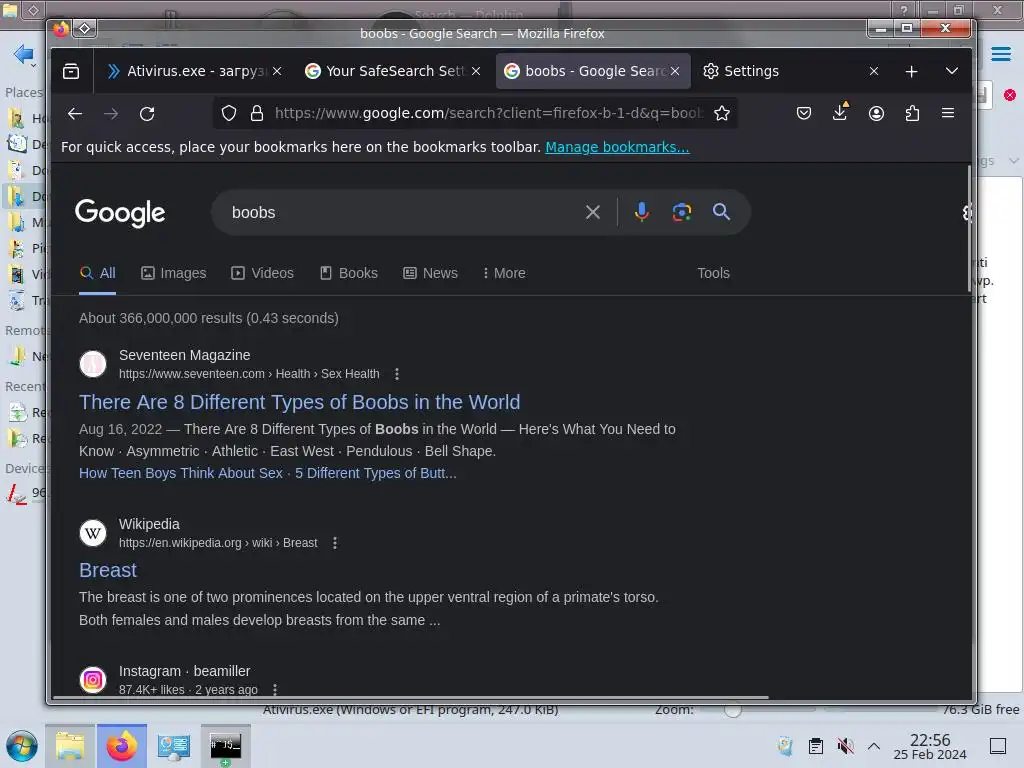
Task: Open the Pocket save icon
Action: pyautogui.click(x=804, y=114)
